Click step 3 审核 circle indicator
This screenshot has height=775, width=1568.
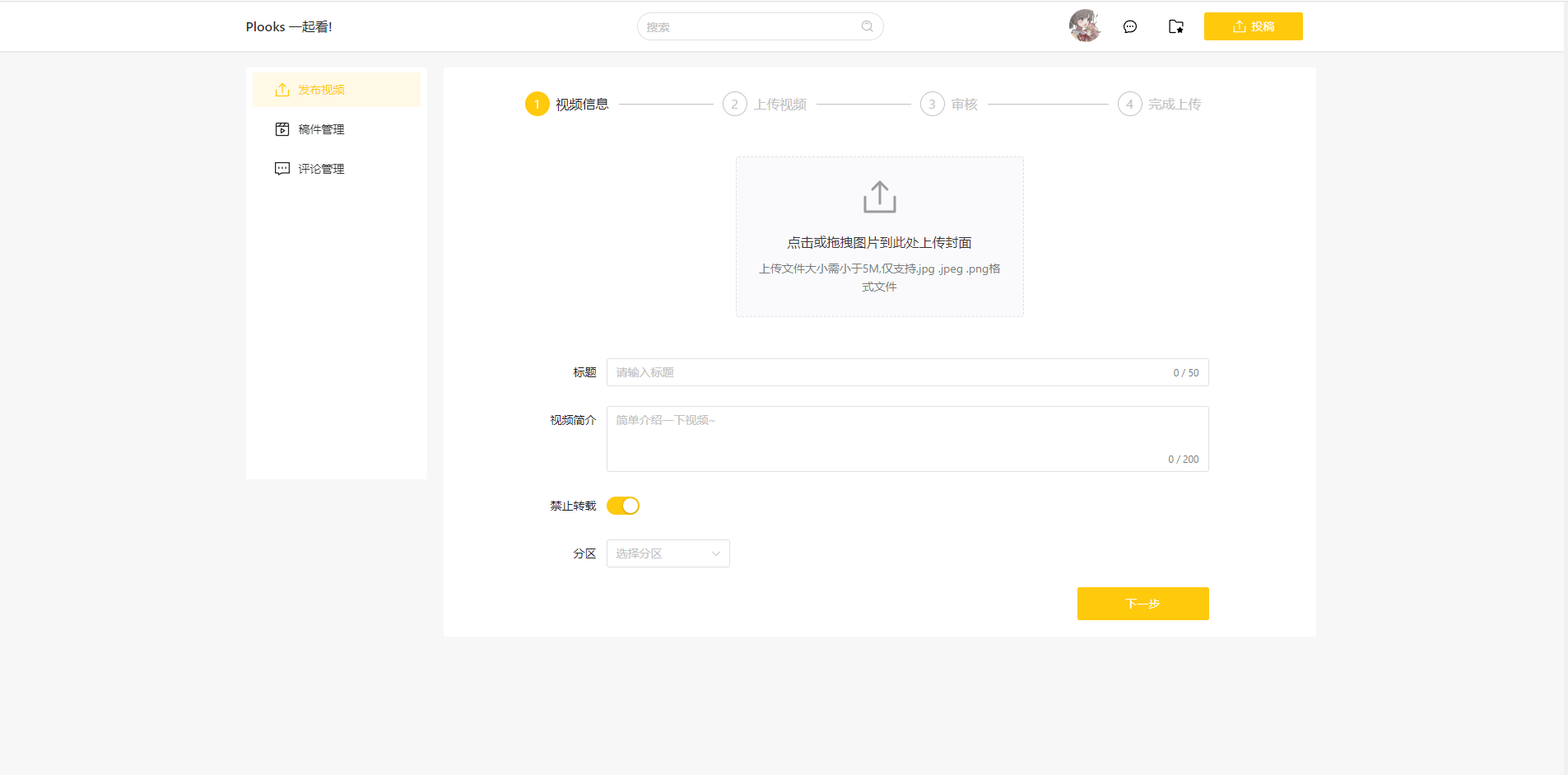pyautogui.click(x=931, y=104)
